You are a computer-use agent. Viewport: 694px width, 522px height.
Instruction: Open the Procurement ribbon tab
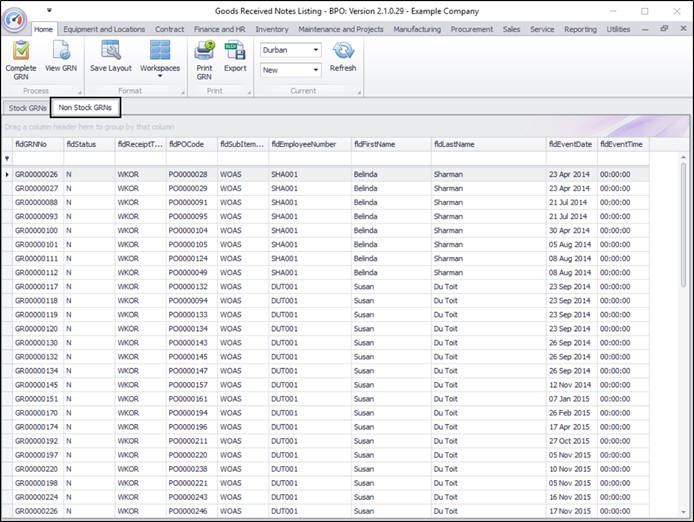(471, 29)
